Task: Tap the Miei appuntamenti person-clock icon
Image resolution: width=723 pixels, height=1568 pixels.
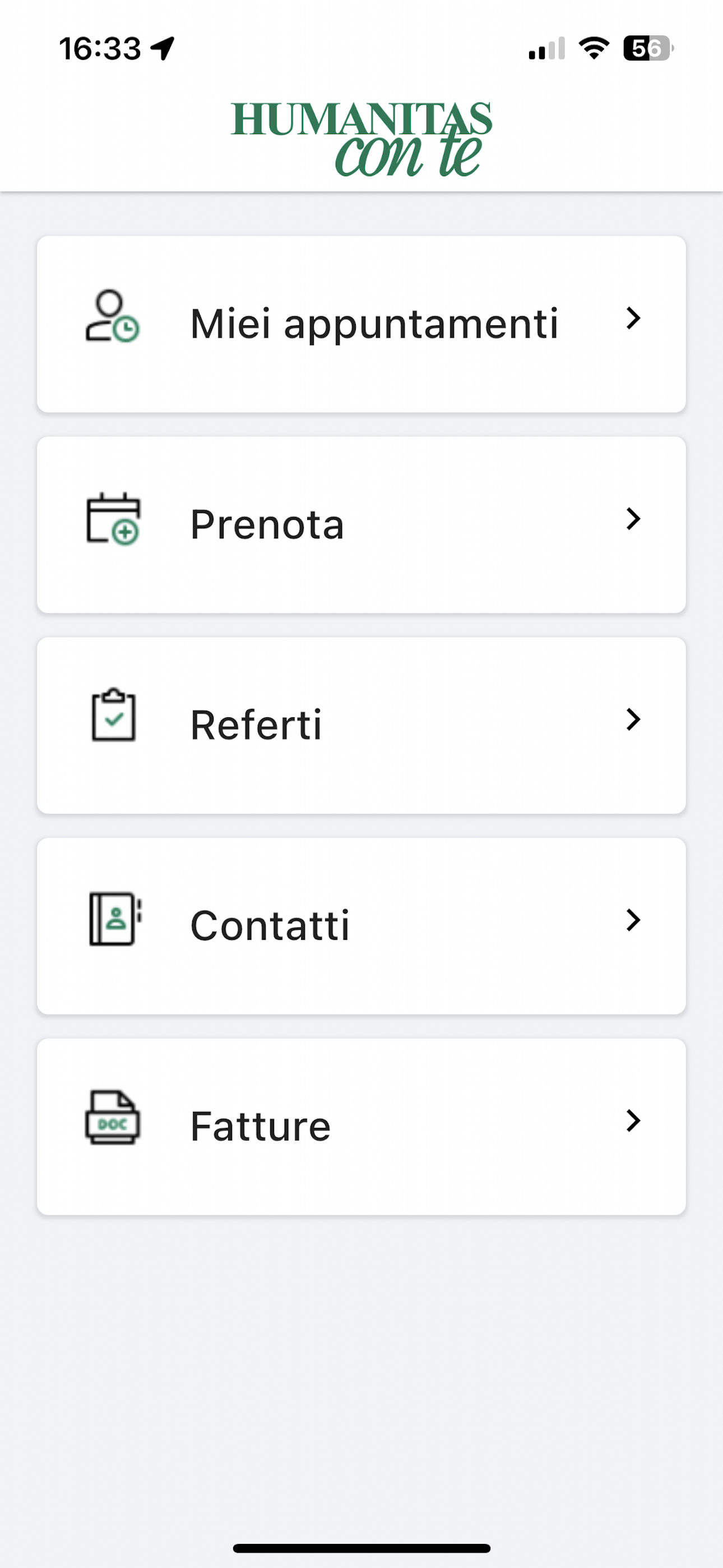Action: 113,316
